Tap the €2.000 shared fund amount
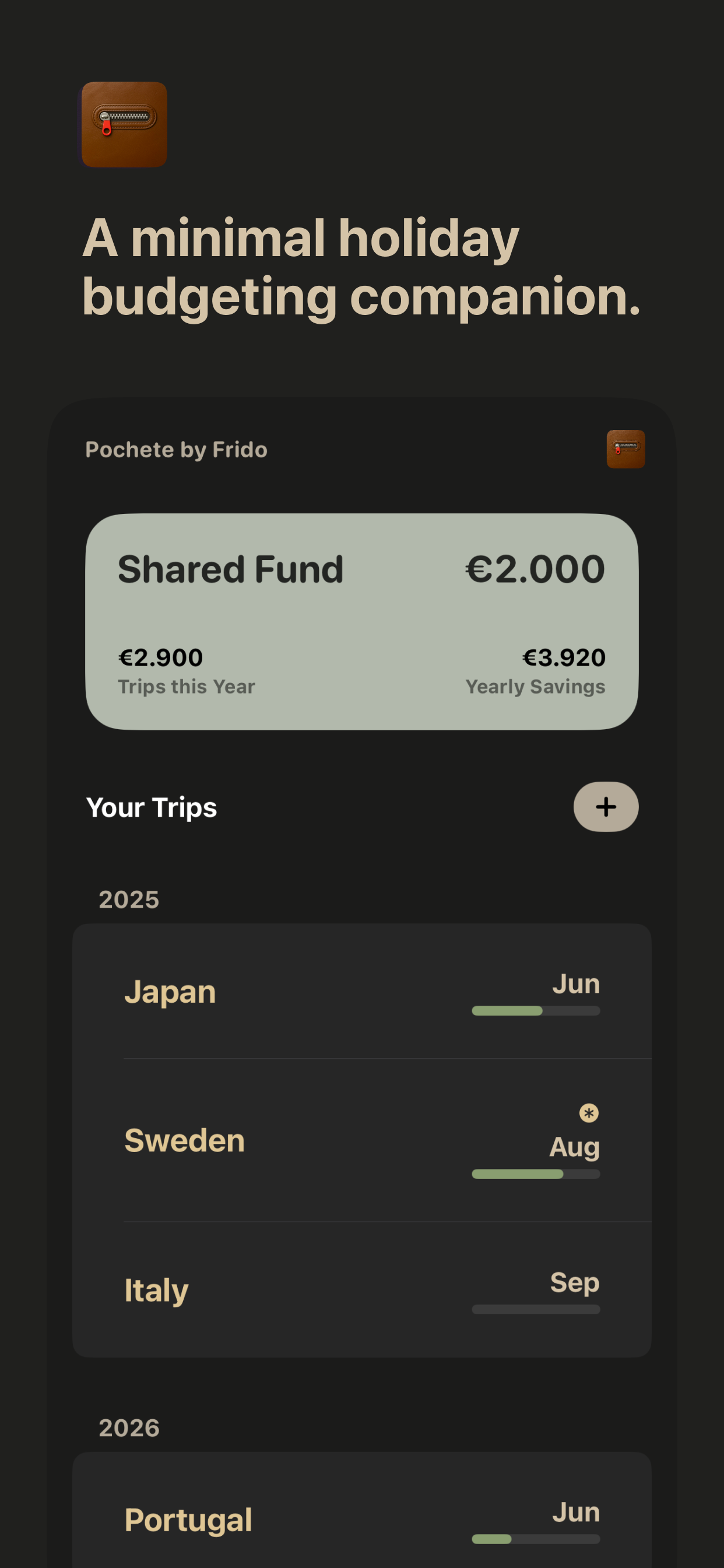Screen dimensions: 724x1568 (x=535, y=570)
